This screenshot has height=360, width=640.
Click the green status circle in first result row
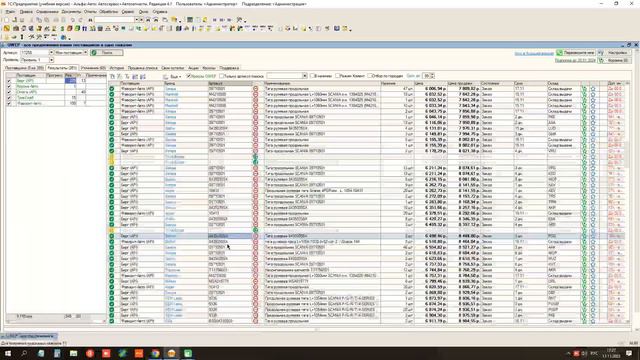[112, 89]
